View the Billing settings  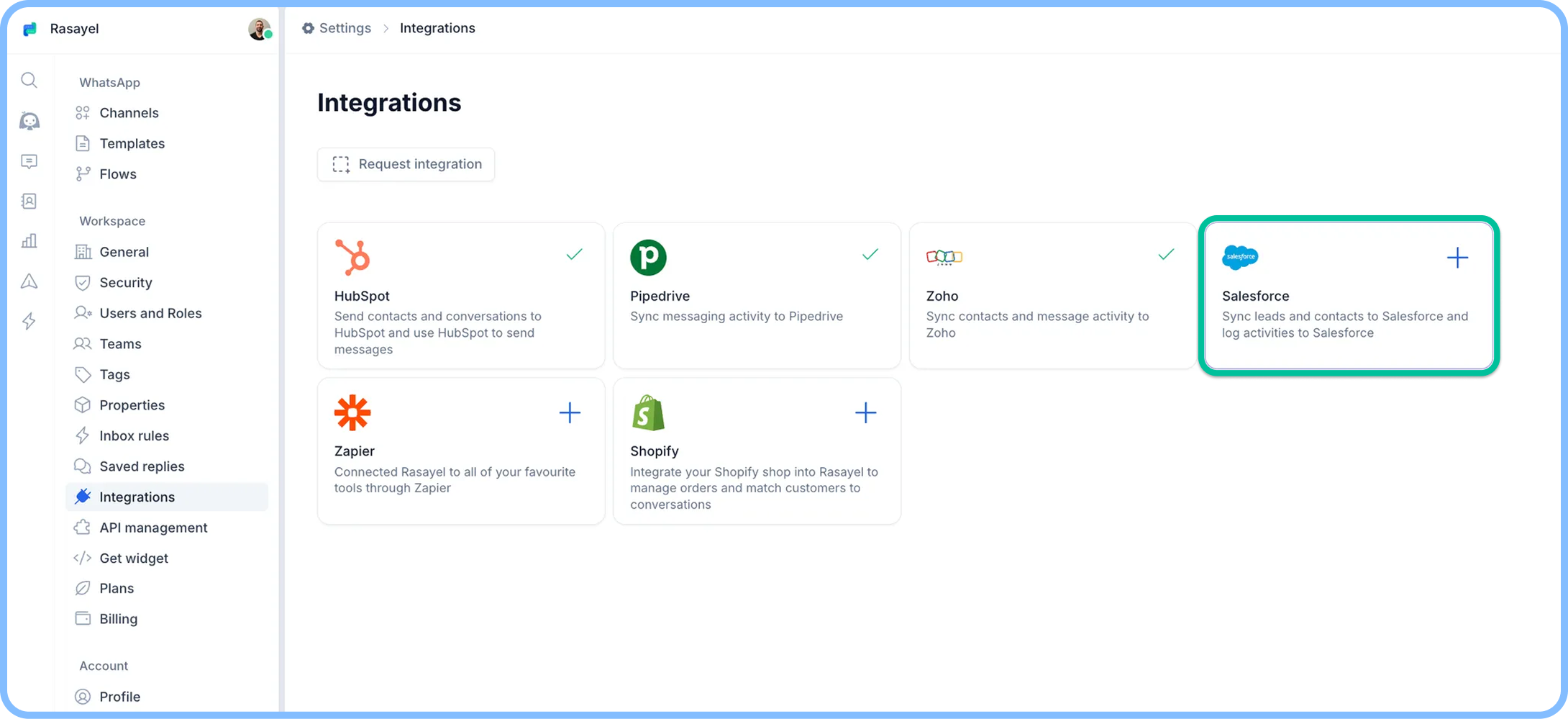point(118,618)
